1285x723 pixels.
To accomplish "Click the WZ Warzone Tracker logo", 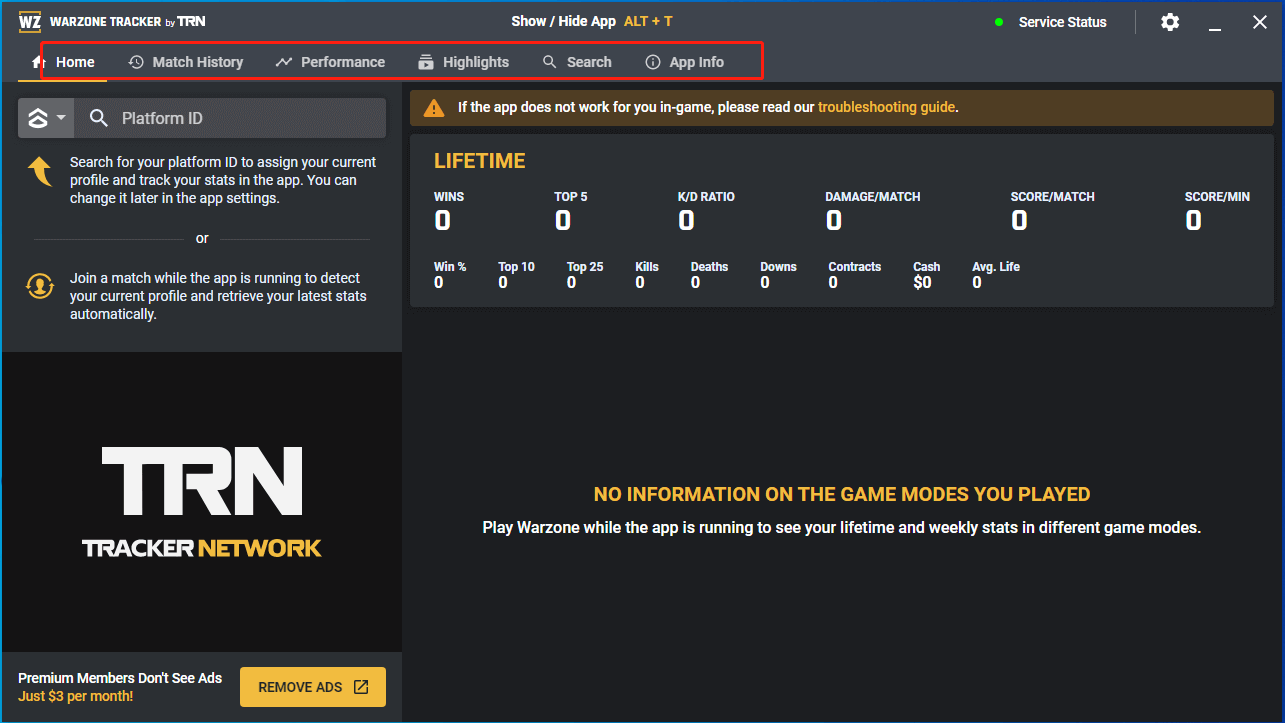I will (x=30, y=21).
